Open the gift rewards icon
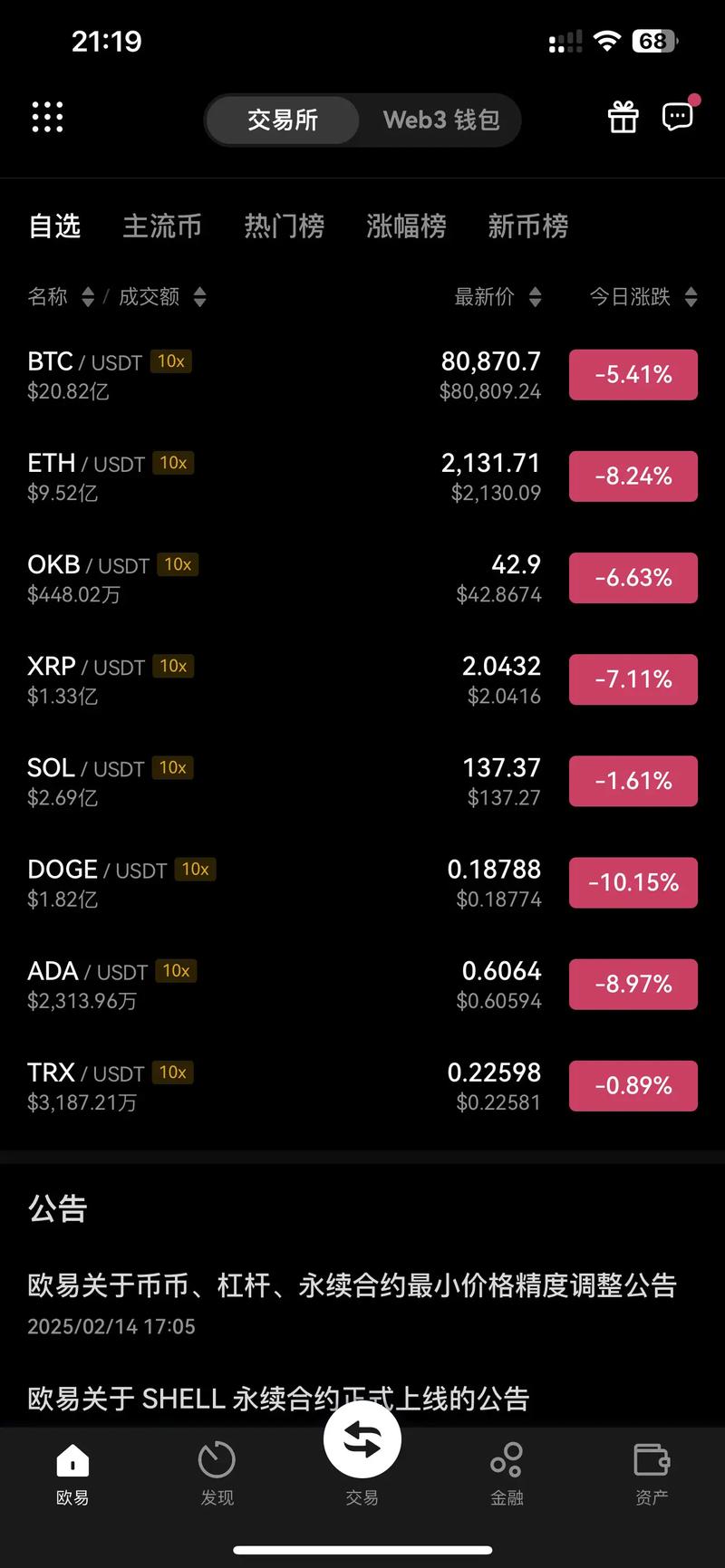 point(623,118)
